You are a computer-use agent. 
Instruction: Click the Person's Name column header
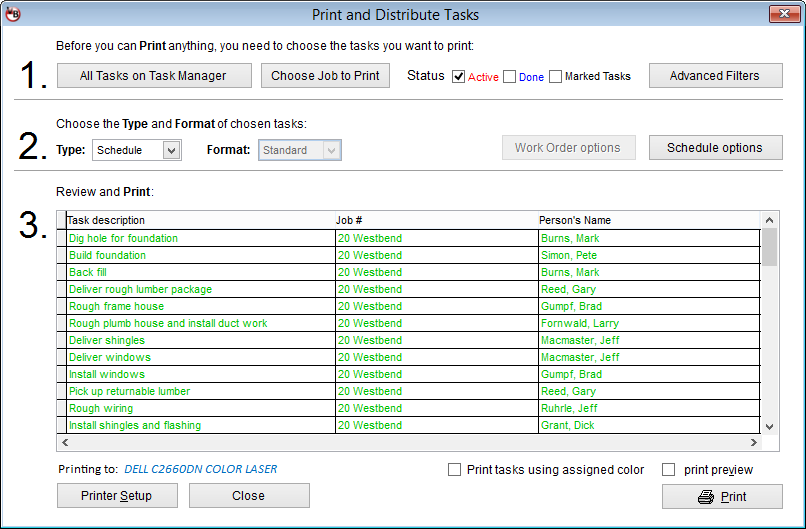point(575,220)
